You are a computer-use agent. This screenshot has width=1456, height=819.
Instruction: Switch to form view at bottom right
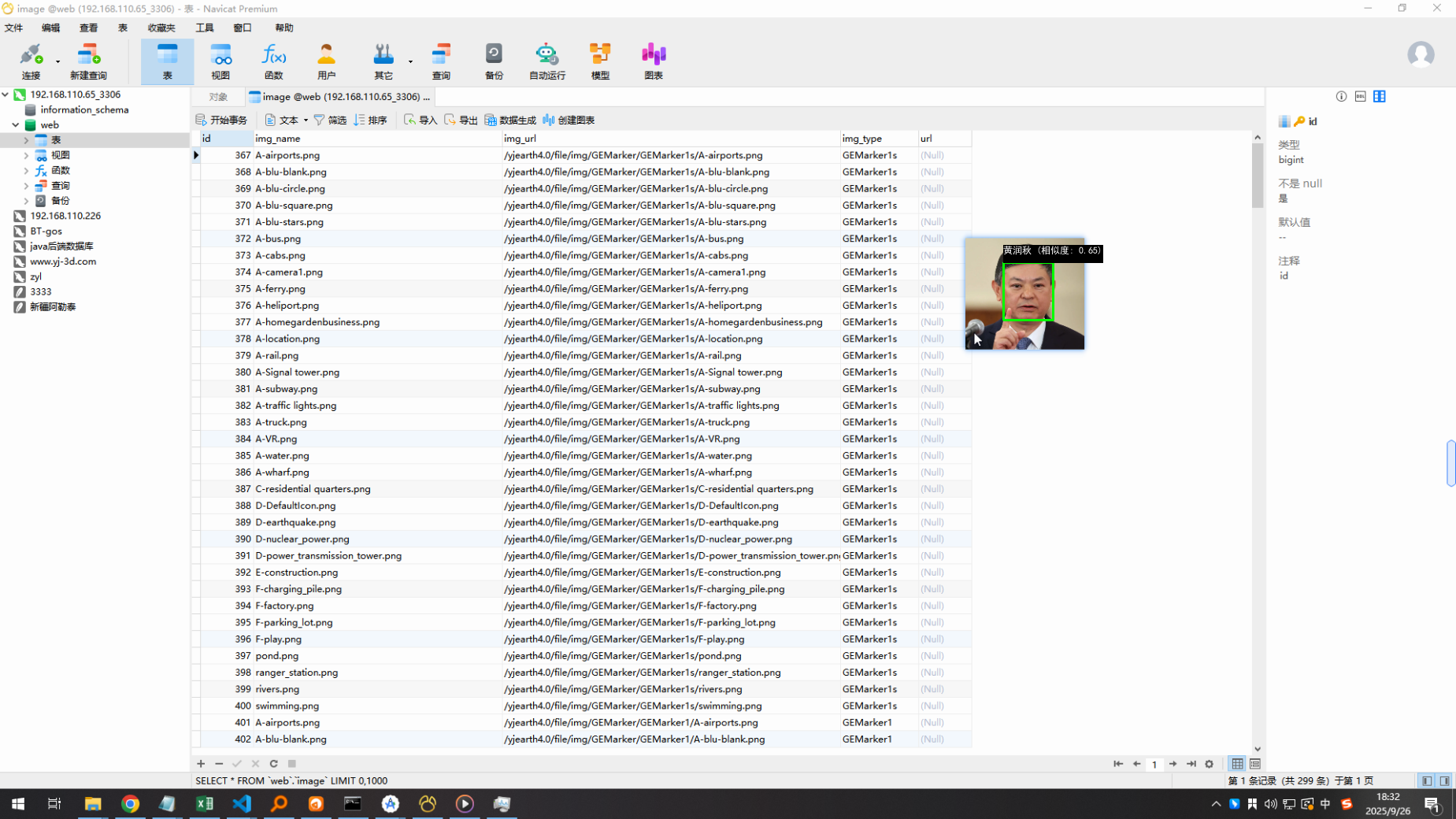tap(1255, 764)
